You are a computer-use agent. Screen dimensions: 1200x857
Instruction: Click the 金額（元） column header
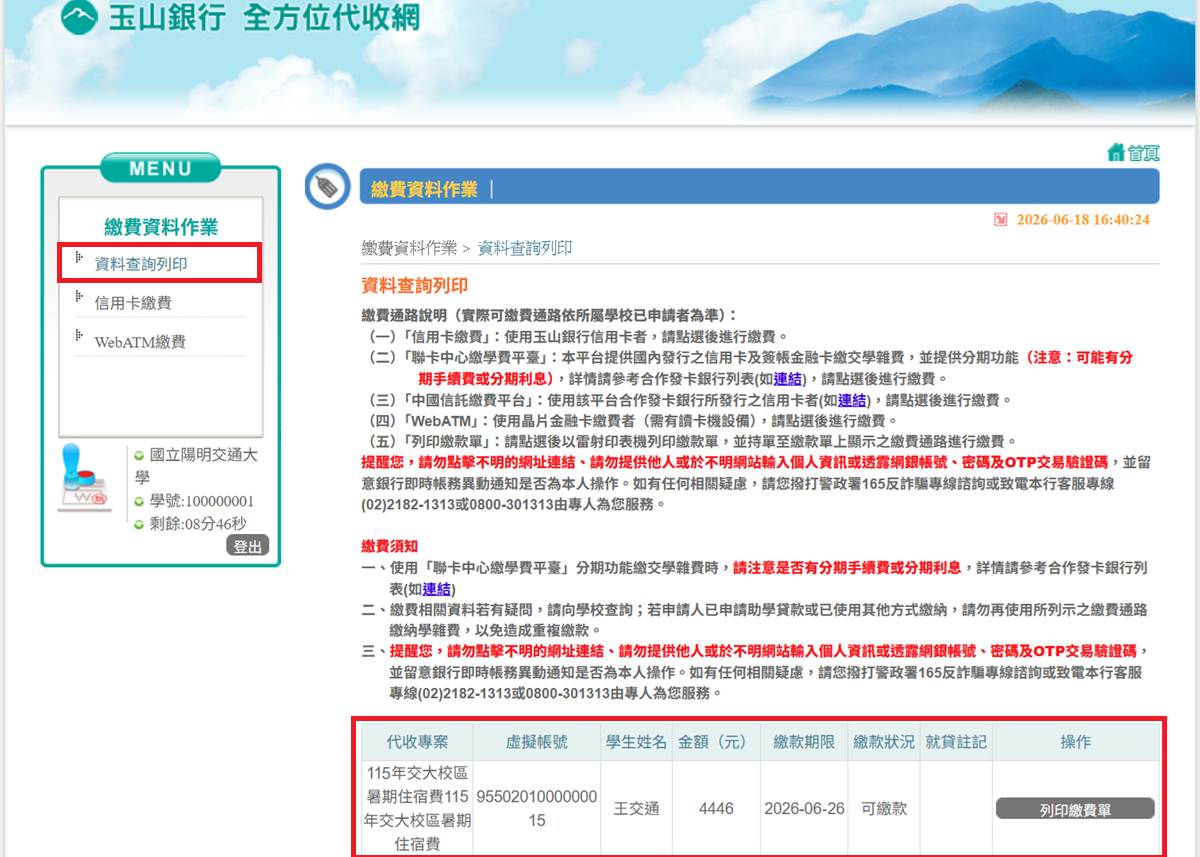tap(714, 742)
